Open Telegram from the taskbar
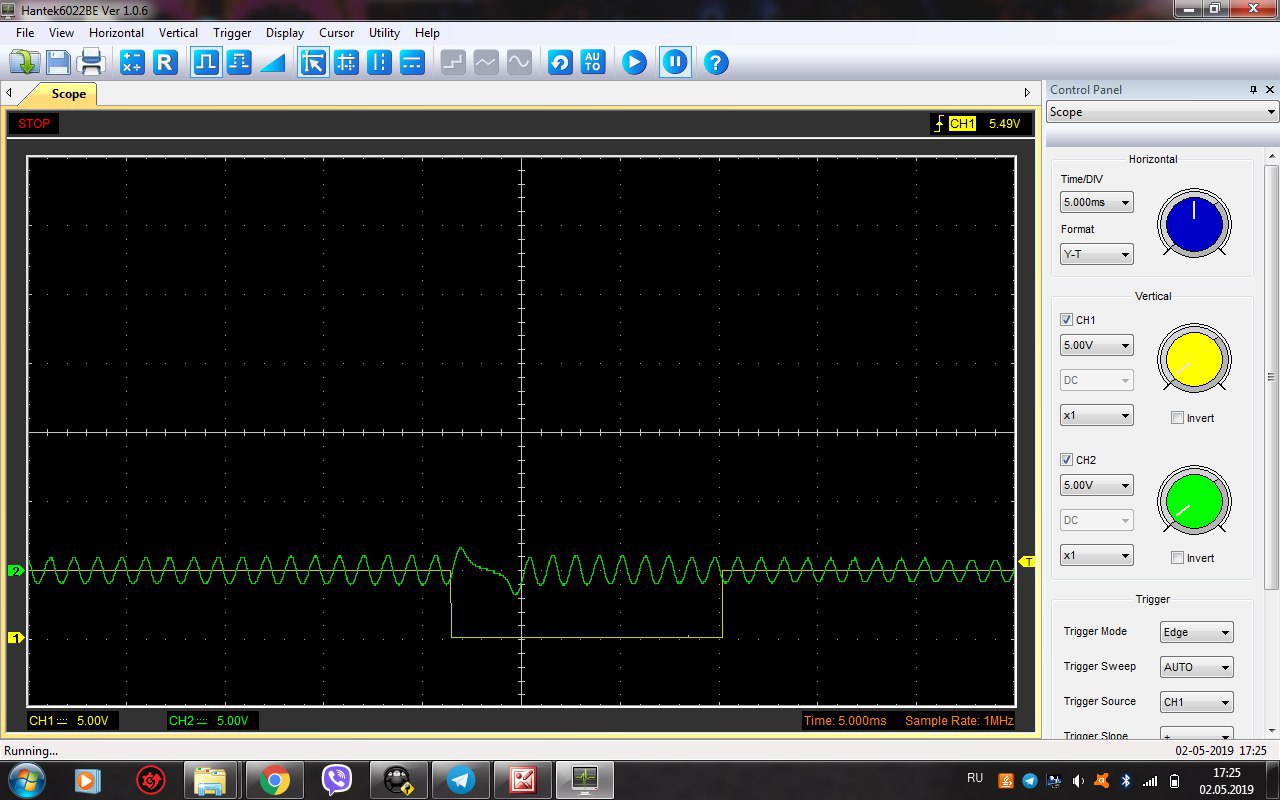 [461, 780]
